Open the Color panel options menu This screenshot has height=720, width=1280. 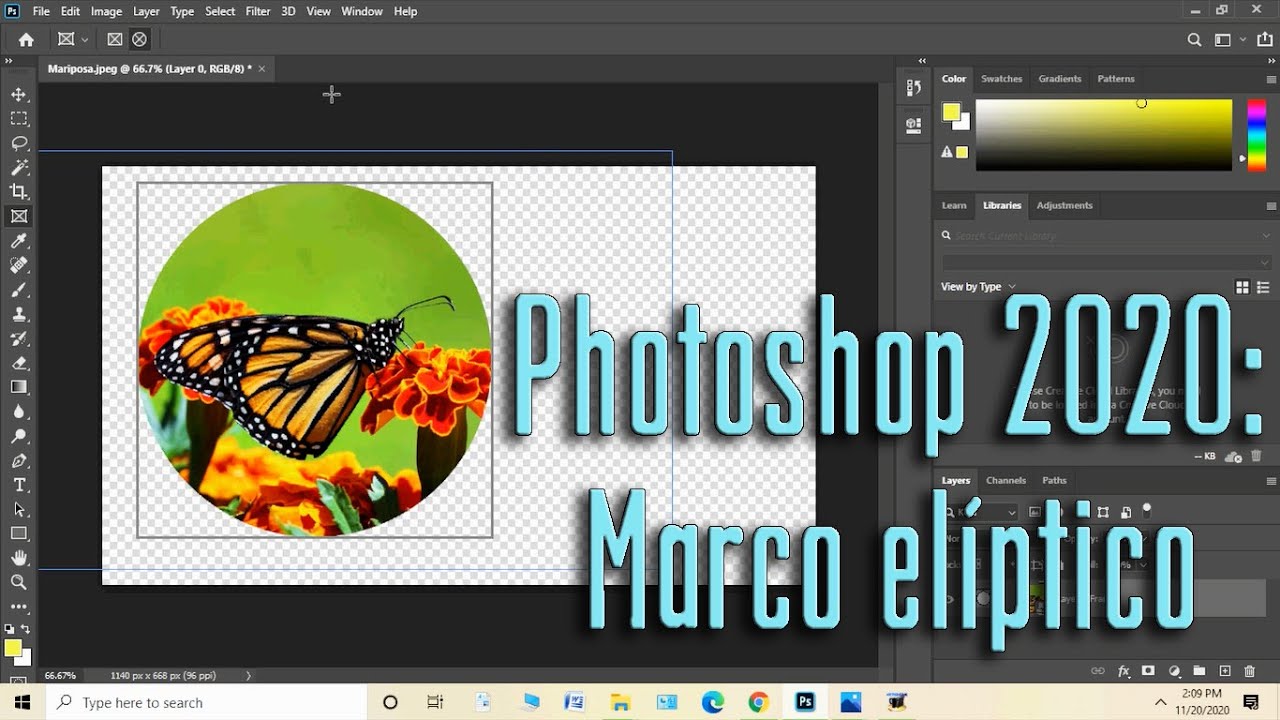[x=1271, y=79]
